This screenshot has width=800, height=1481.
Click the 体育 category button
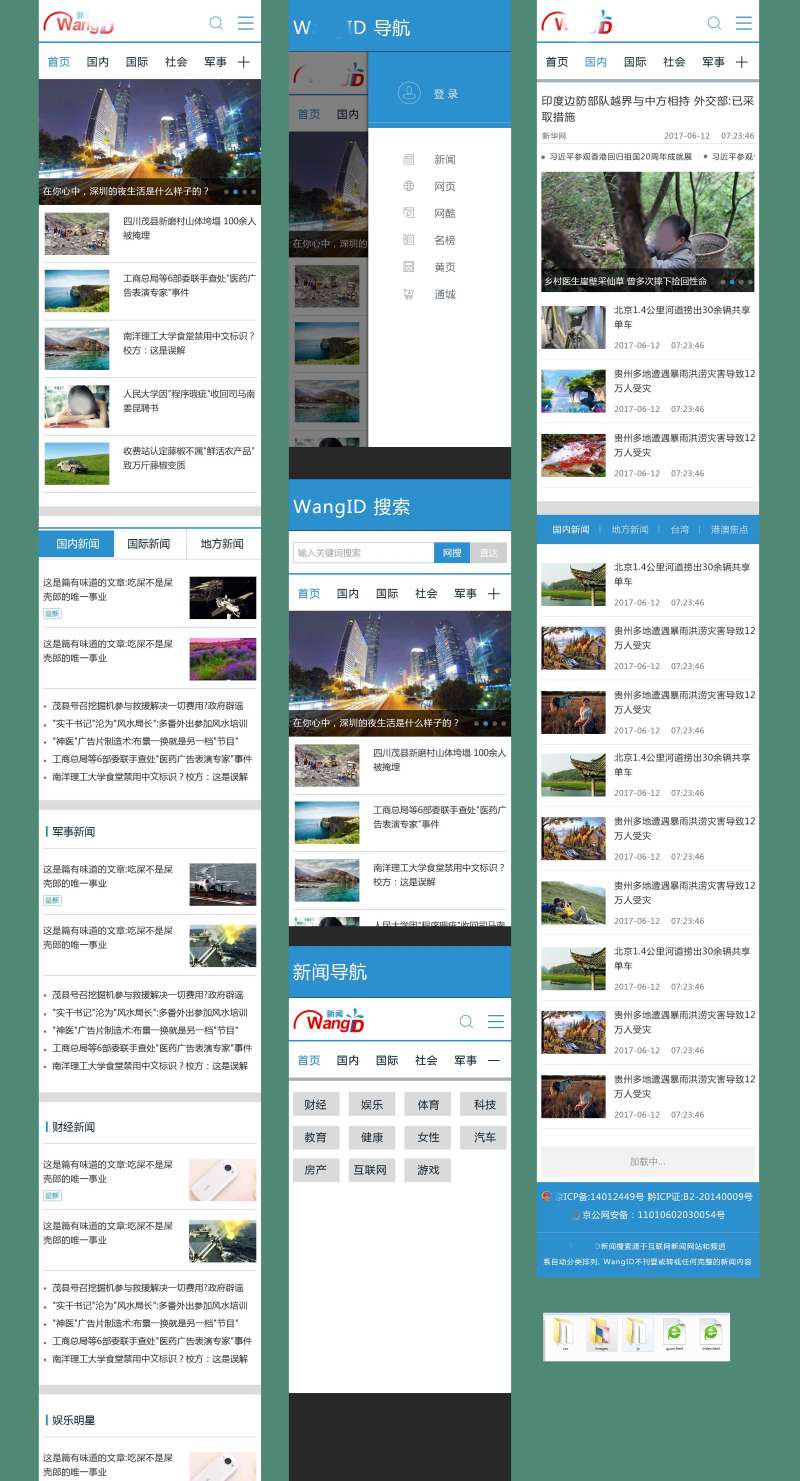pyautogui.click(x=428, y=1105)
